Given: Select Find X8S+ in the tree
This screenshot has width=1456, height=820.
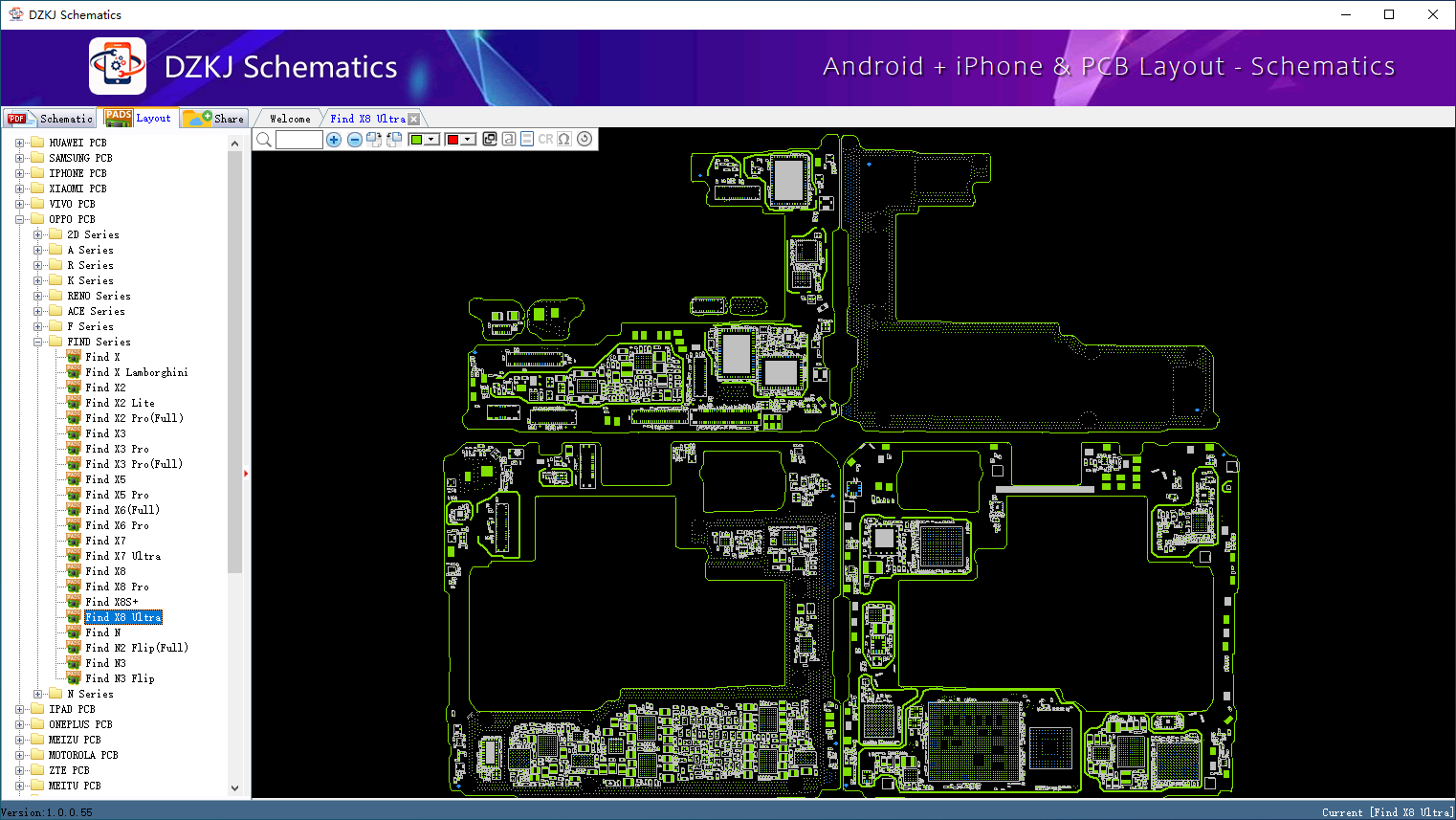Looking at the screenshot, I should [x=112, y=602].
